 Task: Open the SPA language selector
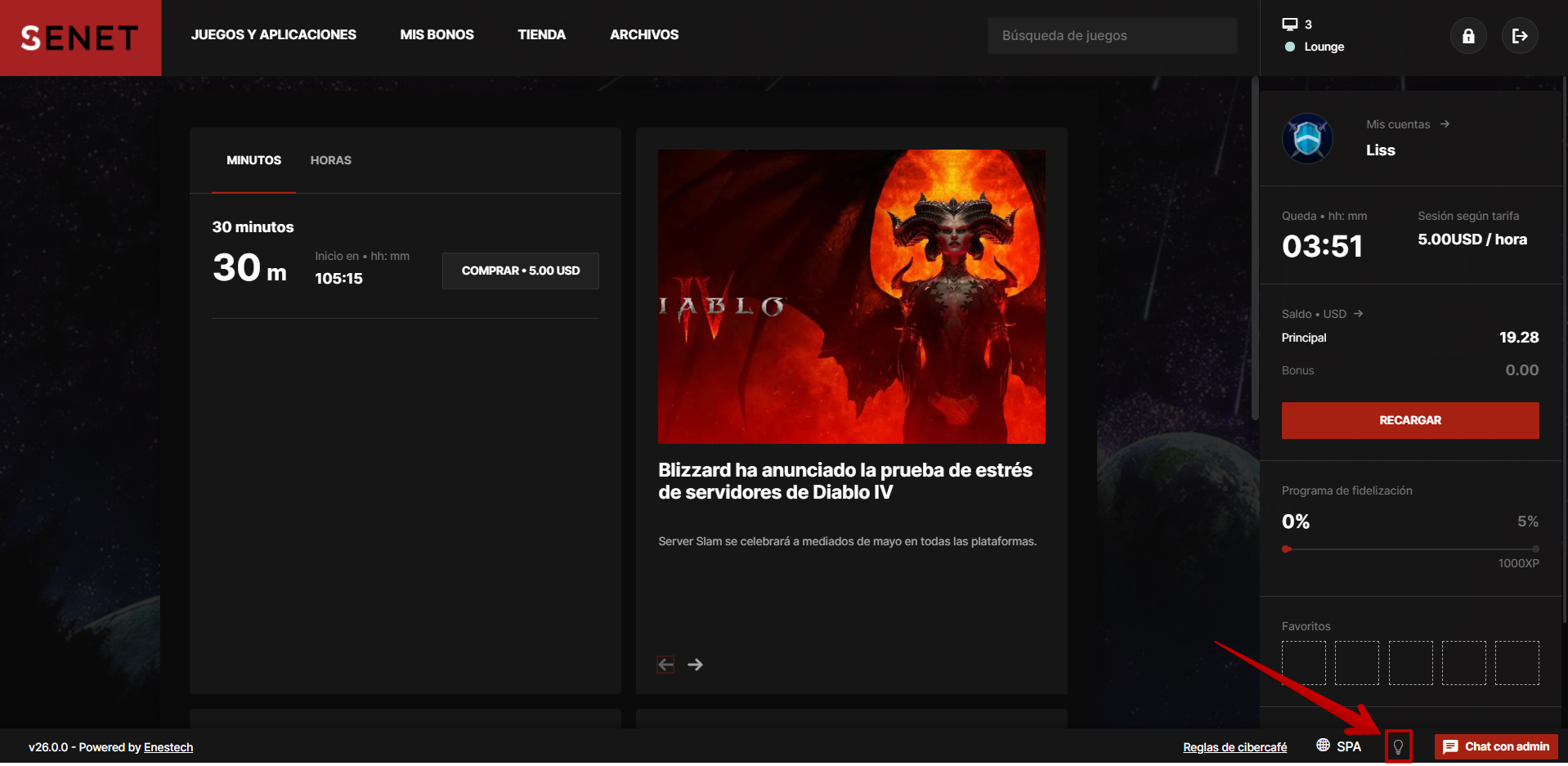click(1340, 746)
